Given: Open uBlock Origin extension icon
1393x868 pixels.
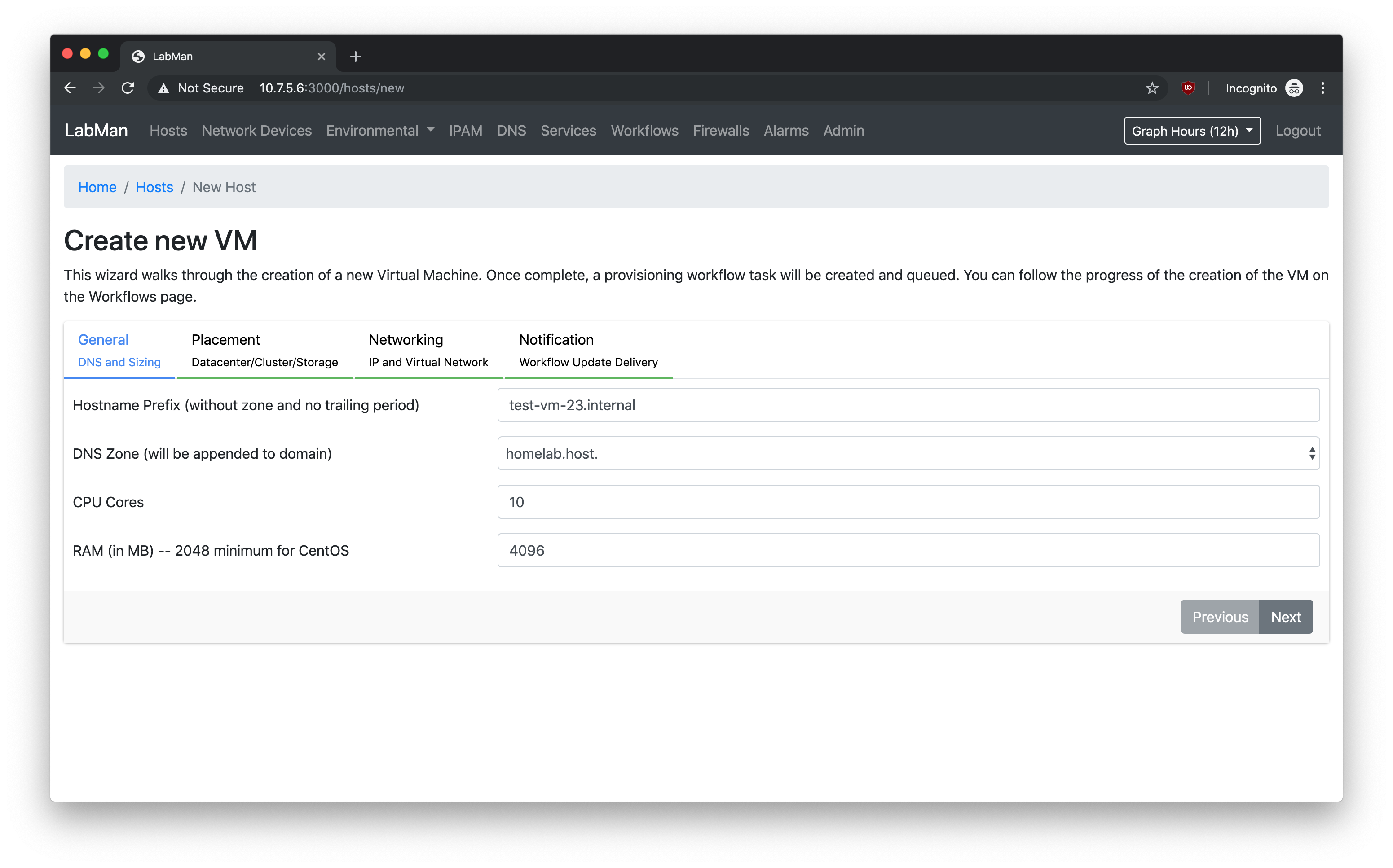Looking at the screenshot, I should coord(1188,88).
